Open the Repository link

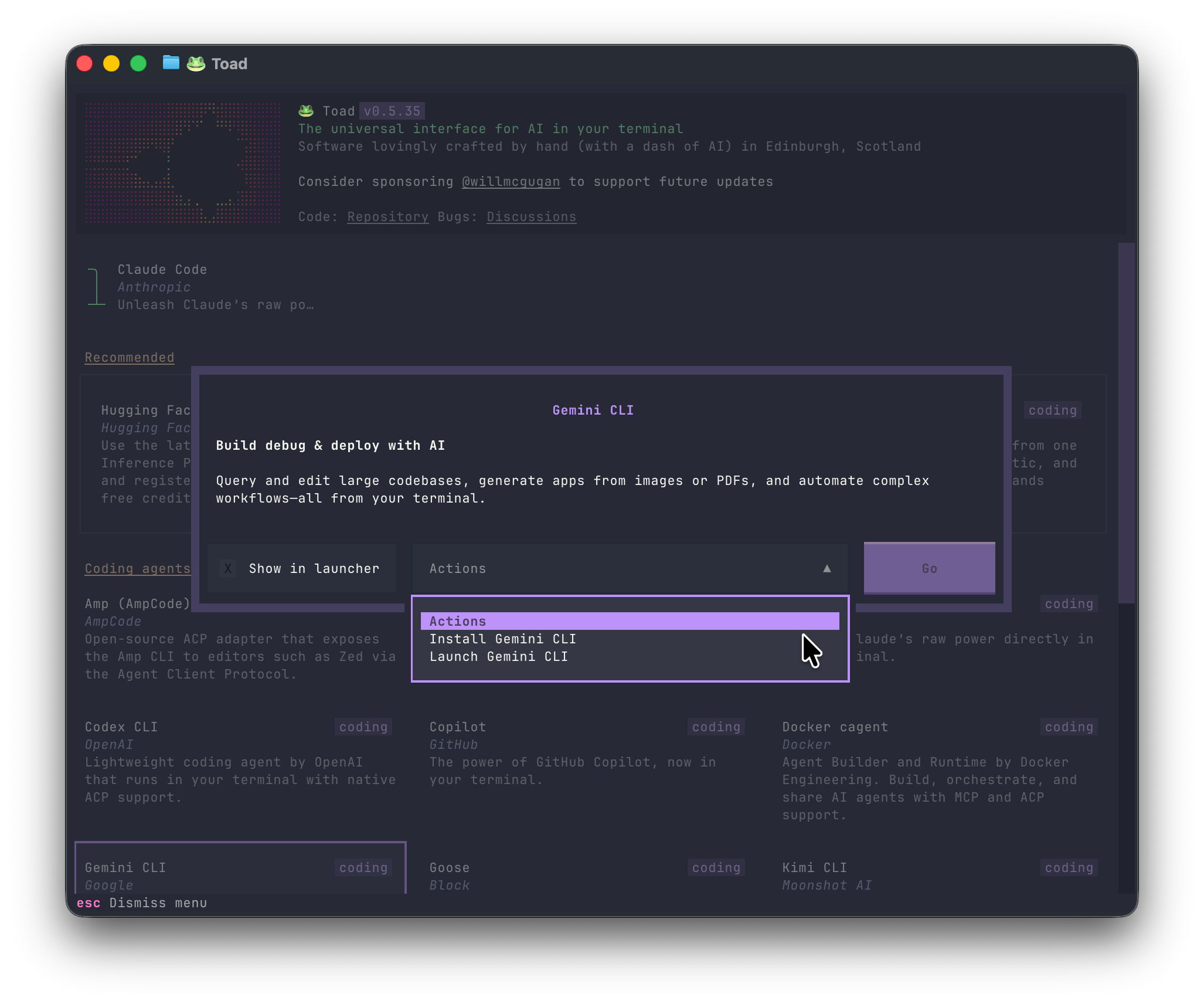[x=387, y=216]
